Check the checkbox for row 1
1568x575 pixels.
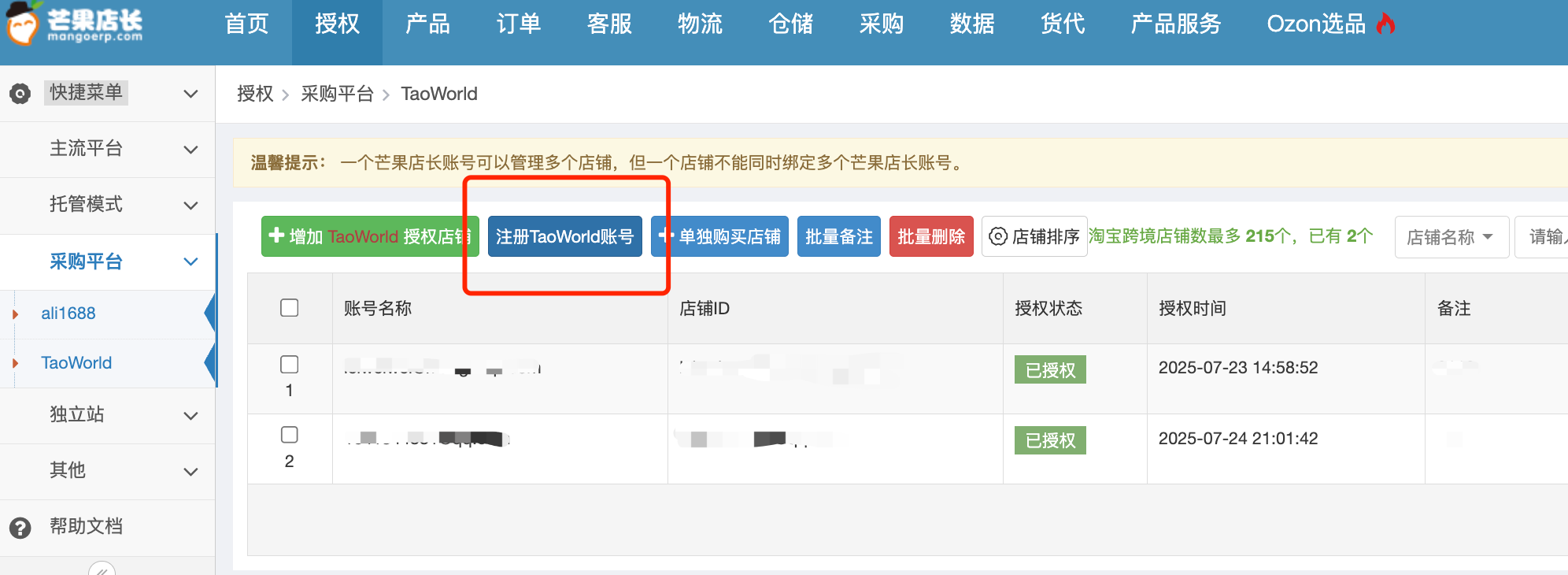click(290, 364)
